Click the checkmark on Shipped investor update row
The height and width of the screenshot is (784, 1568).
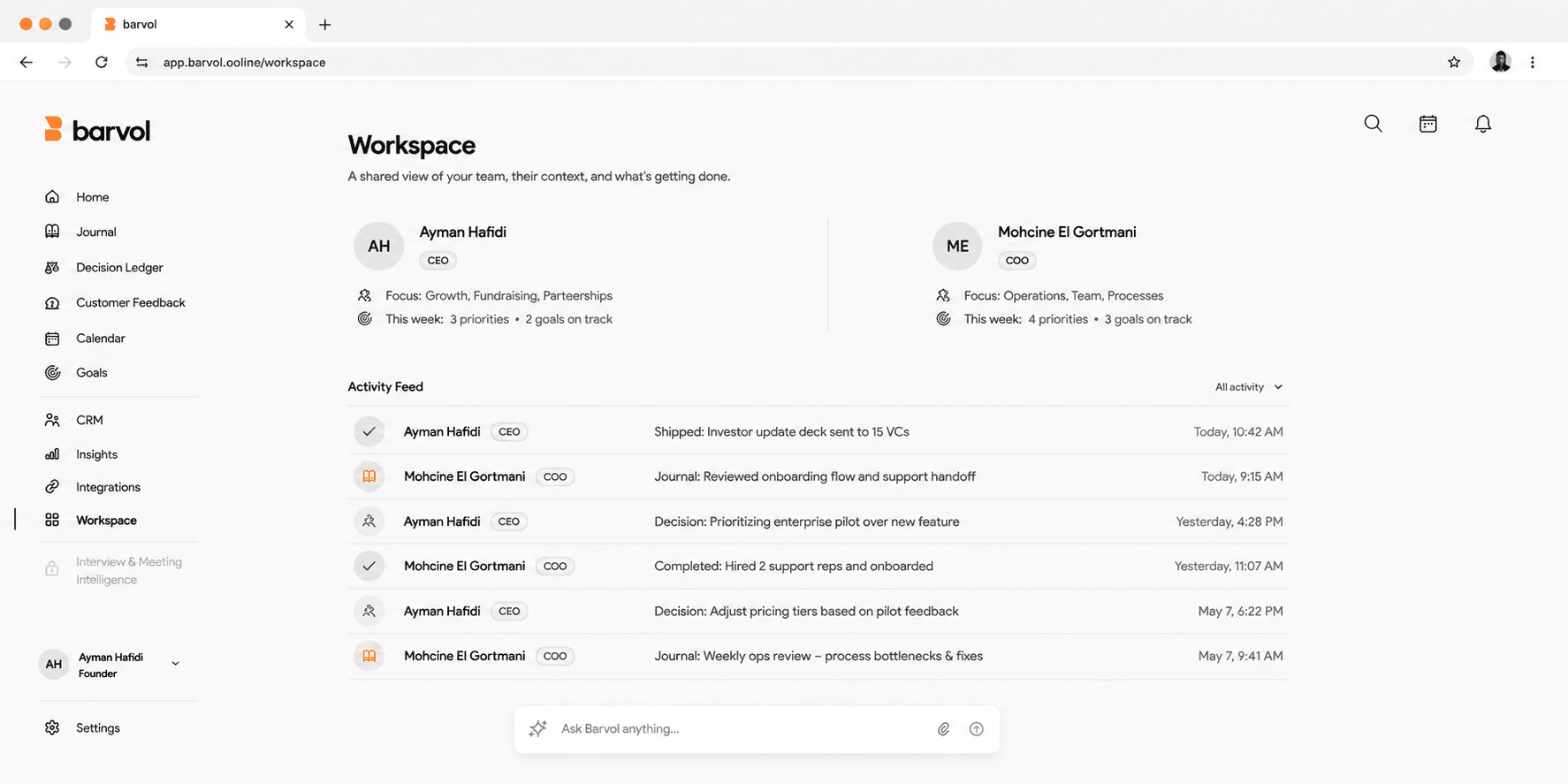[369, 431]
